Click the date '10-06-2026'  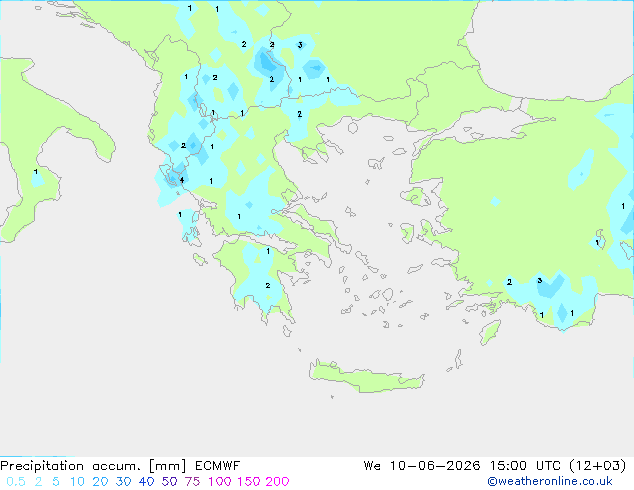[435, 466]
